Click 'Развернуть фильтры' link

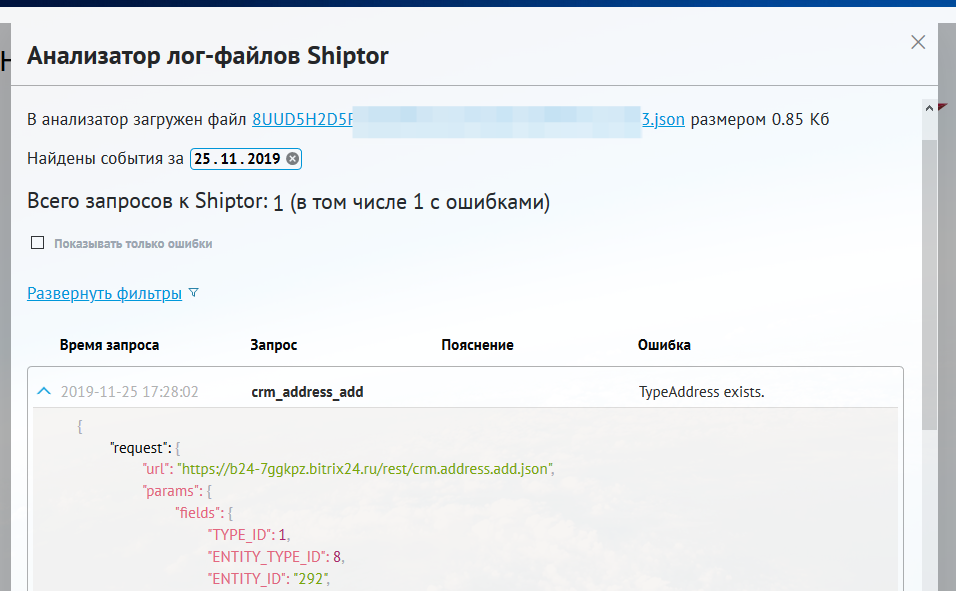point(104,293)
